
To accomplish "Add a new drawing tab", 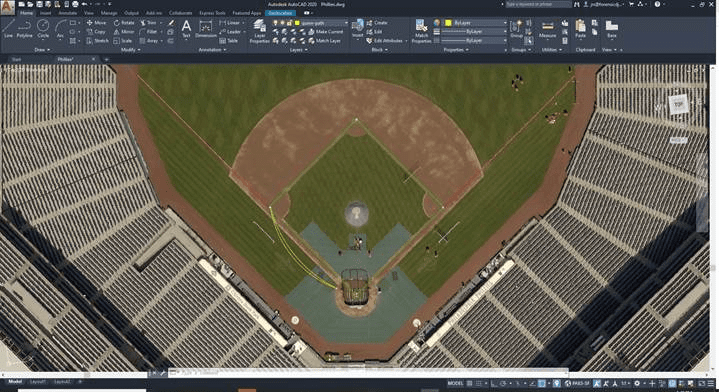I will tap(106, 59).
